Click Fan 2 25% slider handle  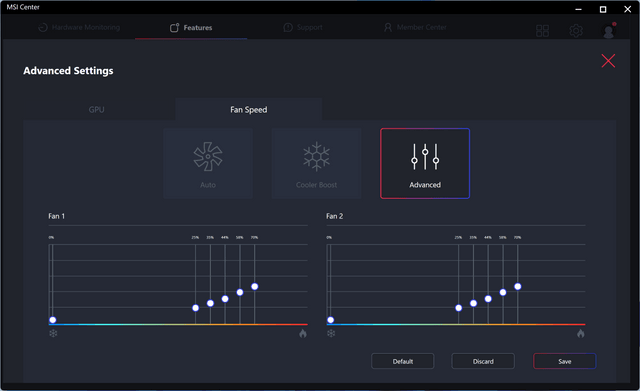click(x=459, y=308)
